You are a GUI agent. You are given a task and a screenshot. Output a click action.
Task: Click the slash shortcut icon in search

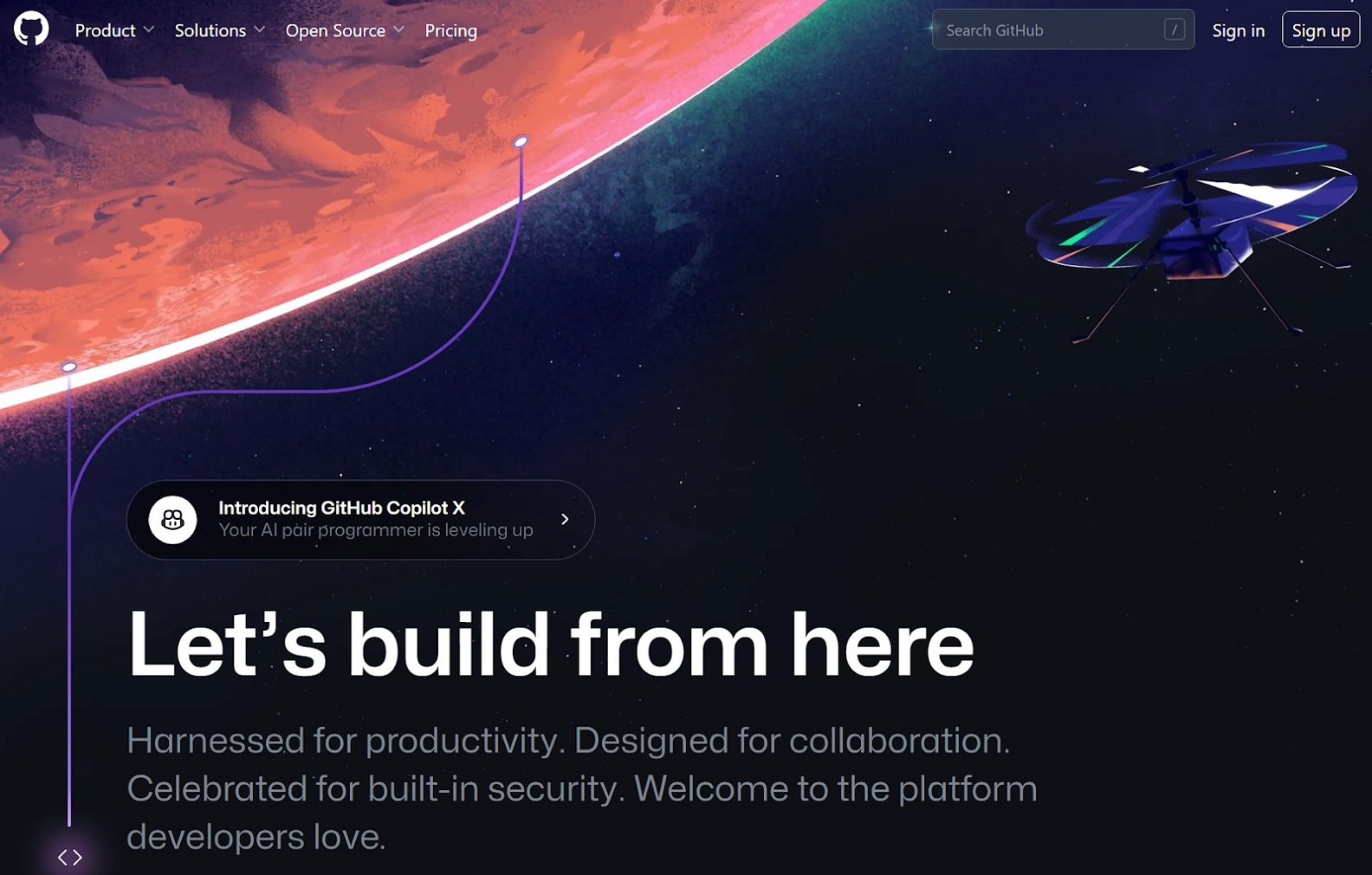click(x=1175, y=30)
